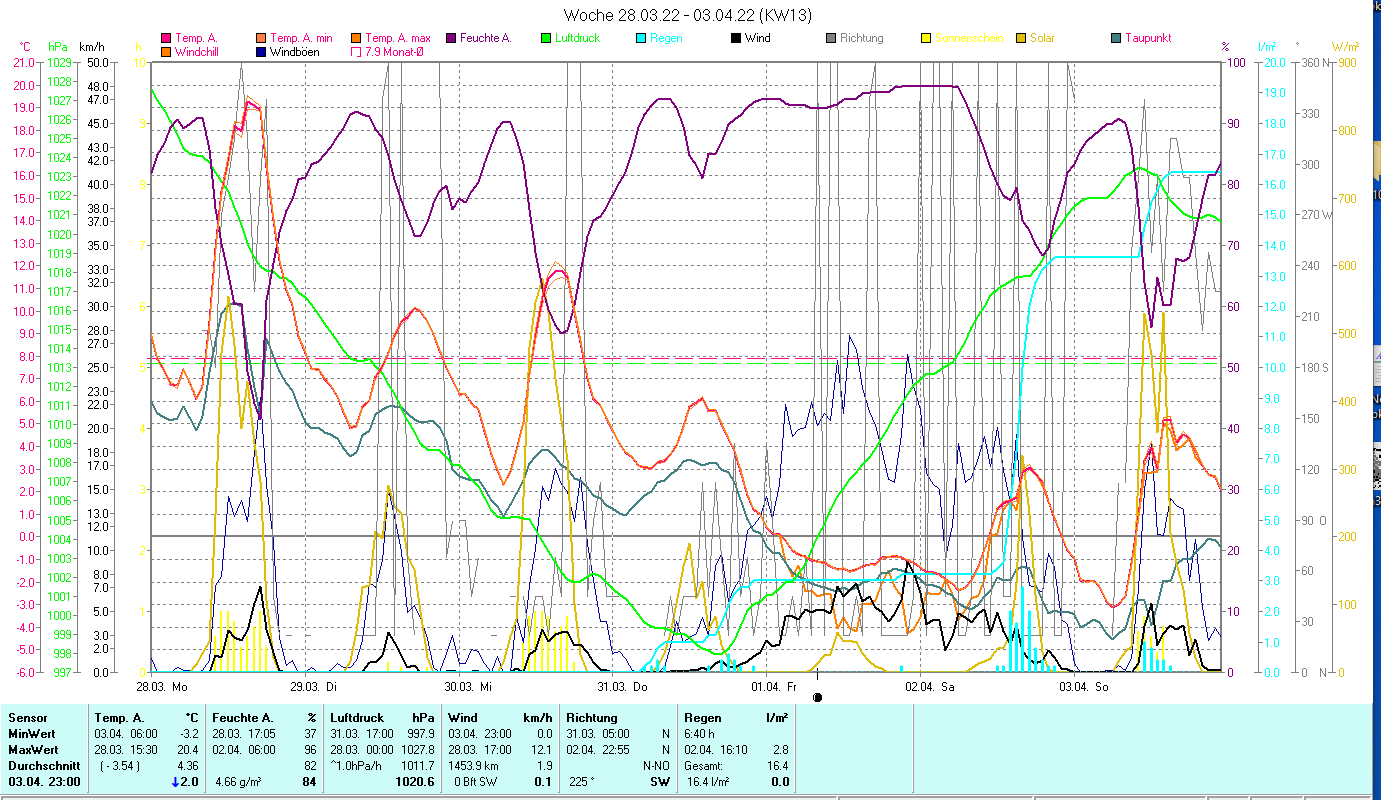
Task: Click the 'W/m²' solar axis unit label
Action: 1345,47
